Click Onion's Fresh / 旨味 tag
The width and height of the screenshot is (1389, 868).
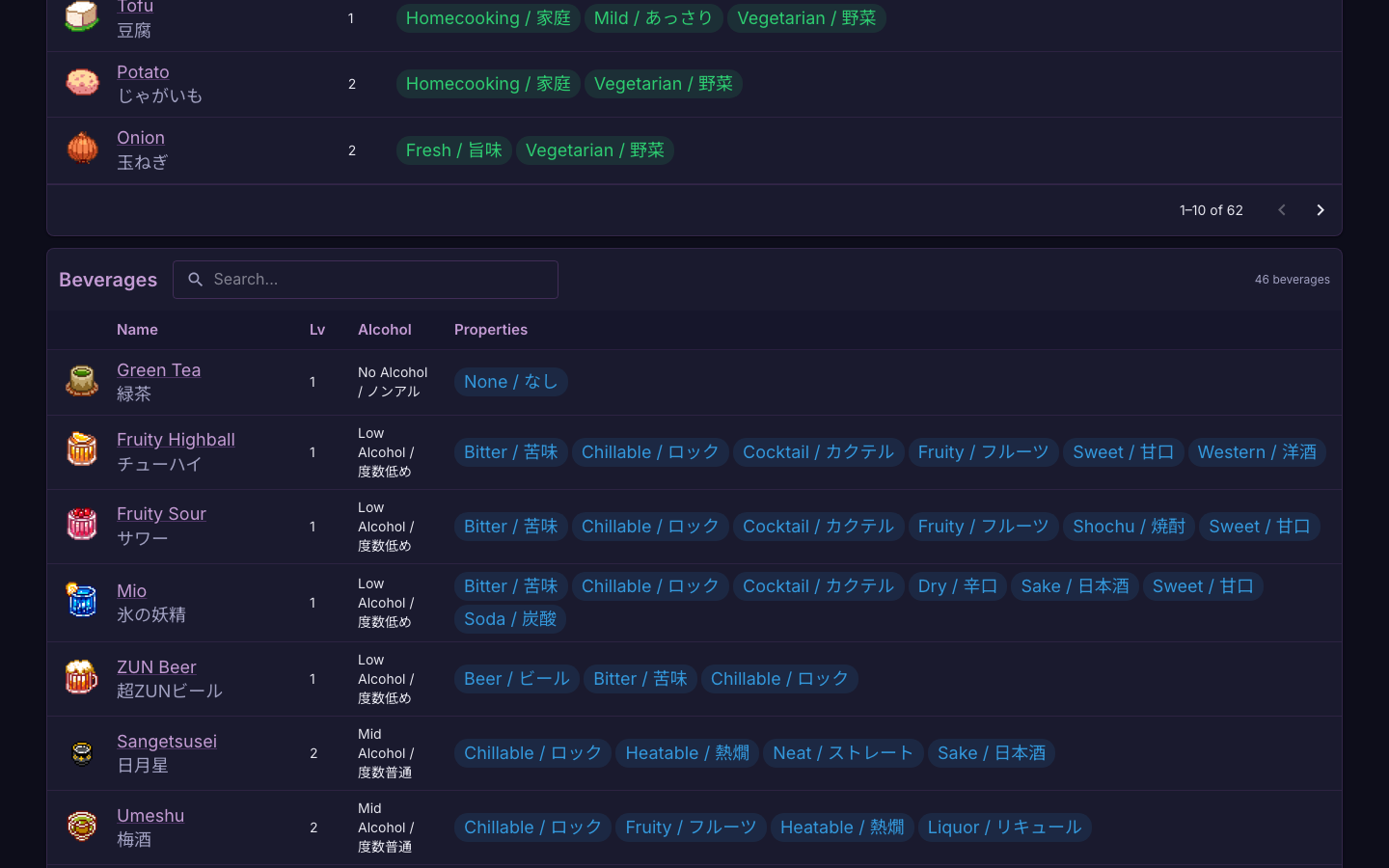(x=453, y=150)
